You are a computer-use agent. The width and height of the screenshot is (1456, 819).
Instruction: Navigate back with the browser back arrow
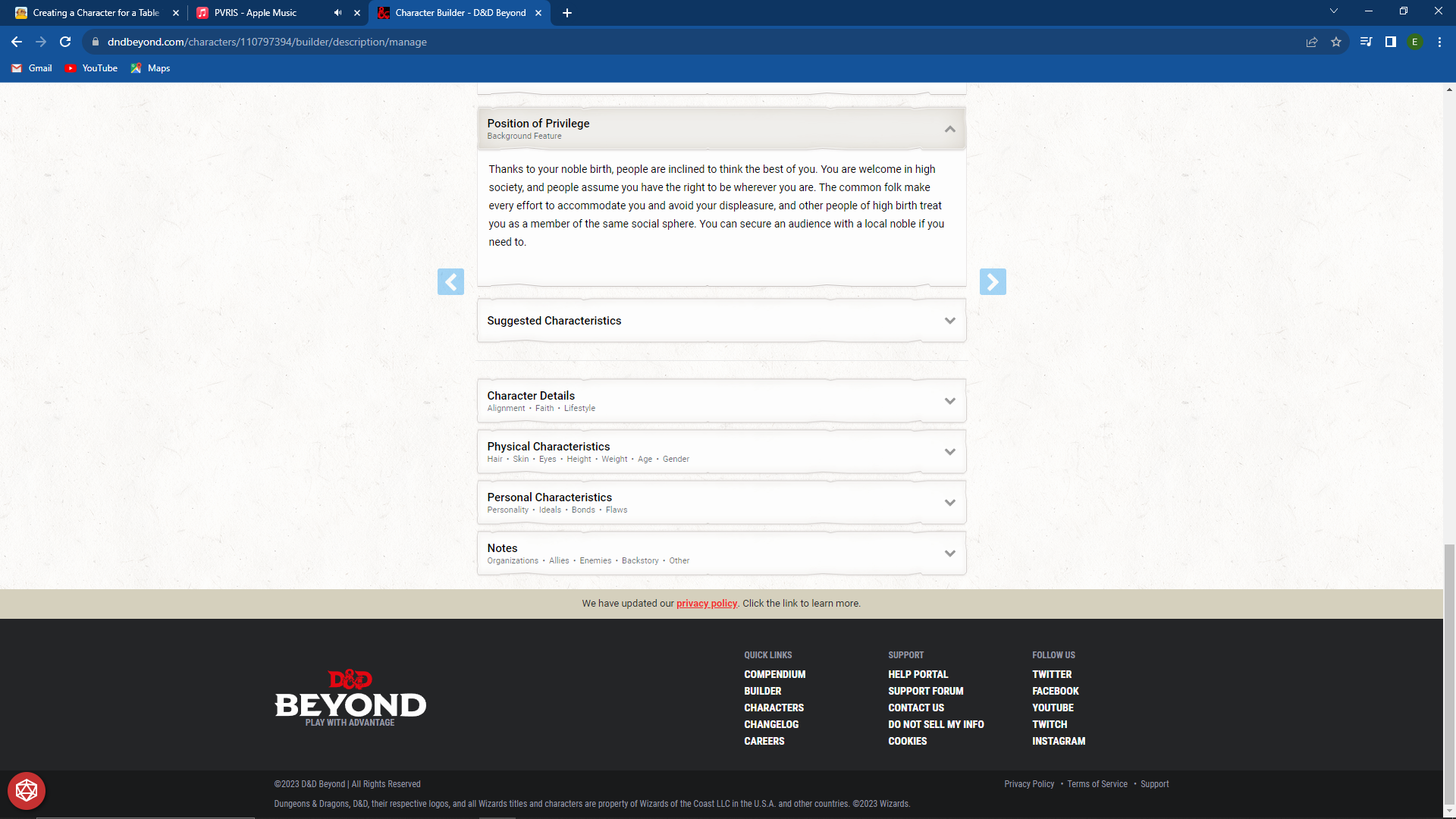[x=16, y=42]
